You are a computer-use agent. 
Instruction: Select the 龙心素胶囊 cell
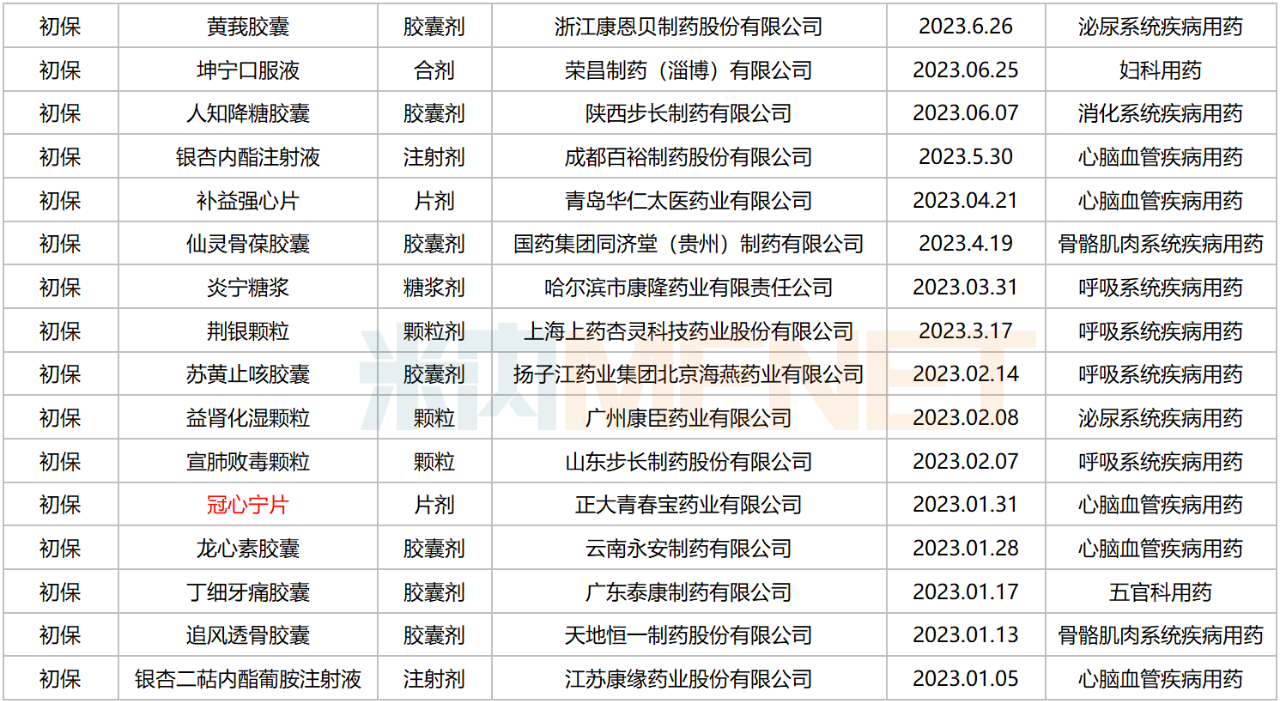click(x=248, y=549)
